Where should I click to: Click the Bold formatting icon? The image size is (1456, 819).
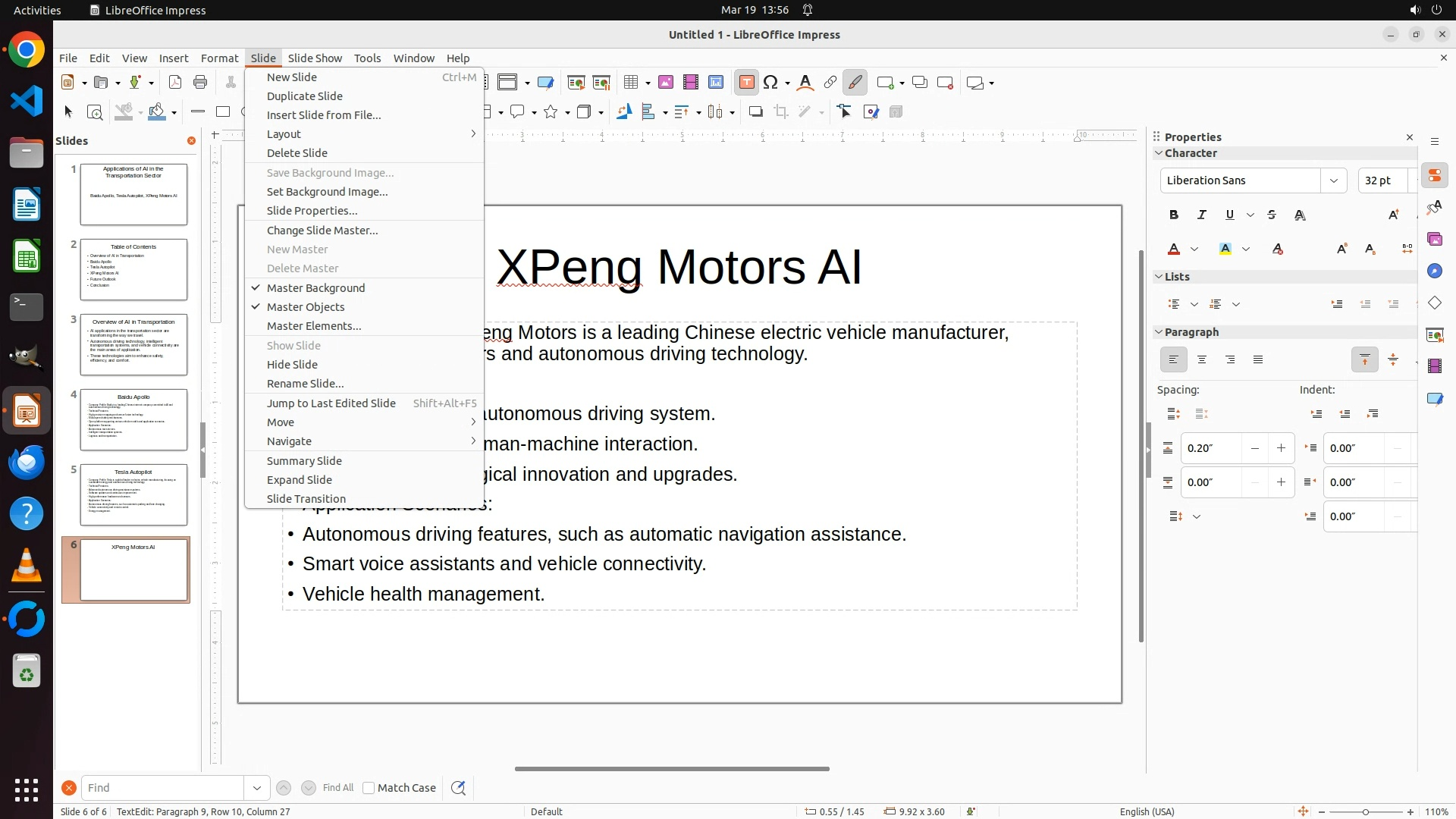(1174, 215)
